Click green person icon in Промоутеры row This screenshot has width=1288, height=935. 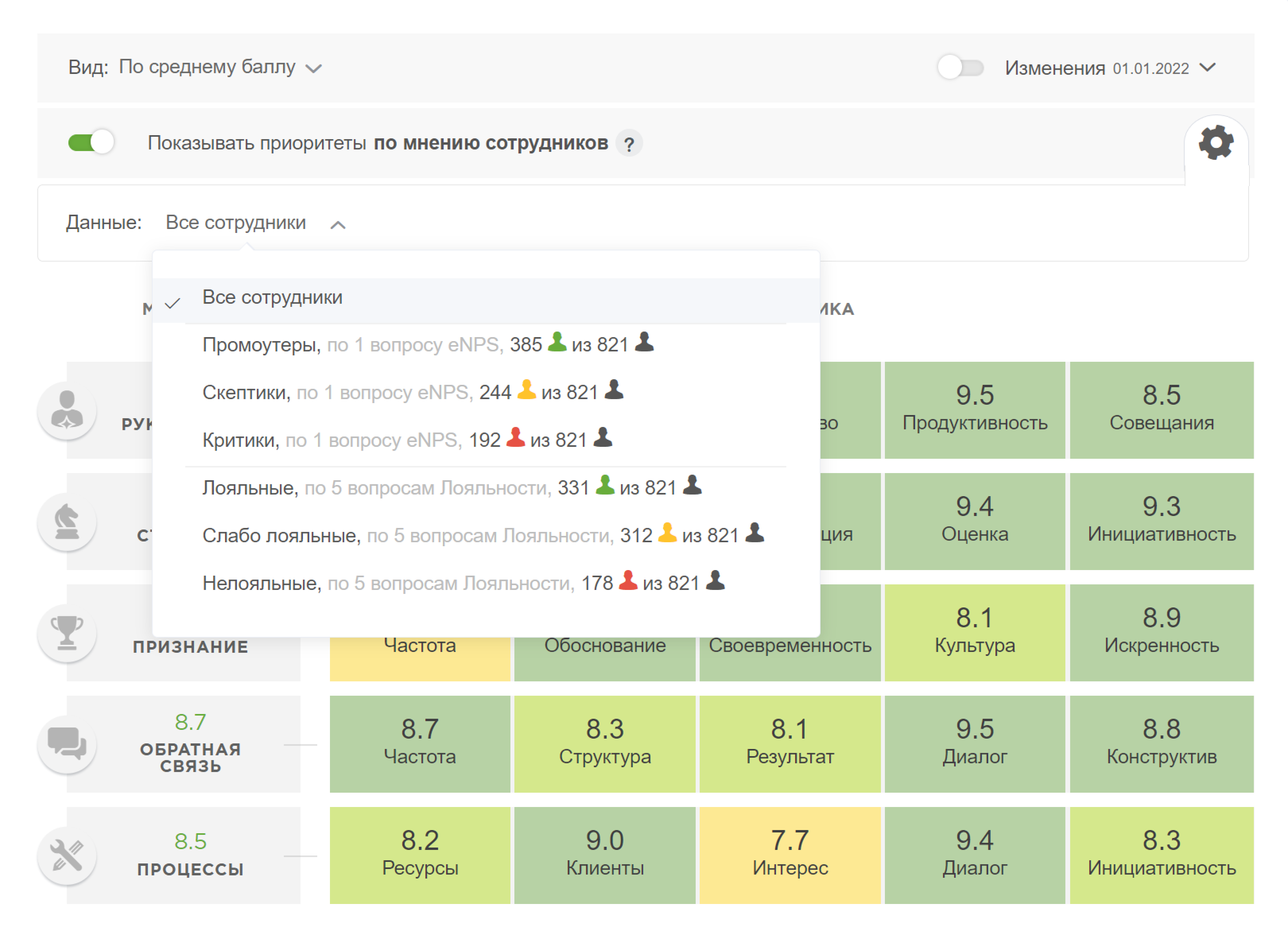pyautogui.click(x=557, y=342)
